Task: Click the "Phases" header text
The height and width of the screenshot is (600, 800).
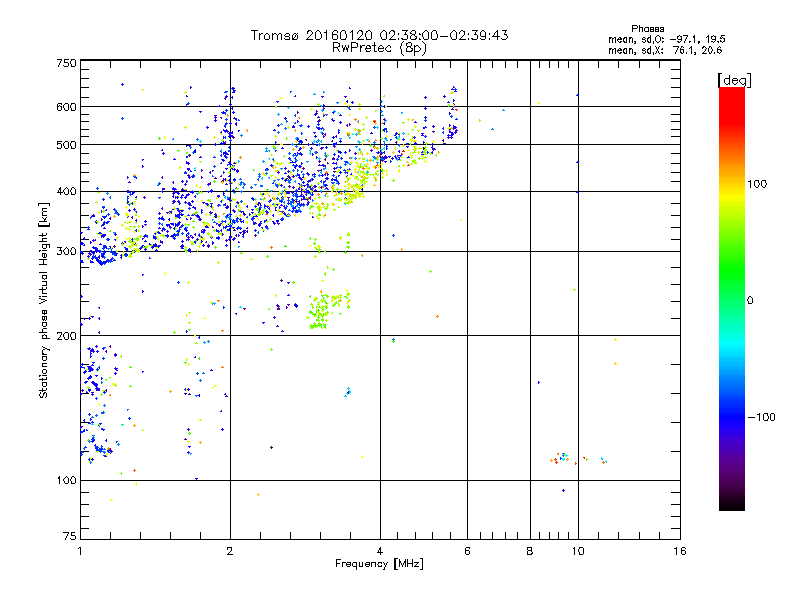Action: tap(647, 29)
